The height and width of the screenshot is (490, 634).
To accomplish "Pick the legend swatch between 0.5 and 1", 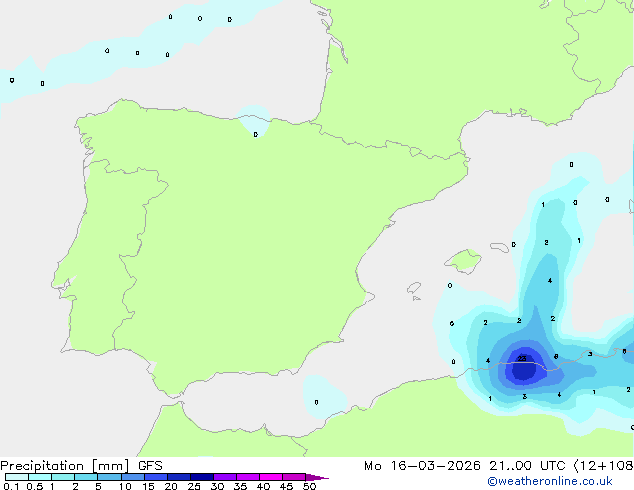I will point(40,477).
